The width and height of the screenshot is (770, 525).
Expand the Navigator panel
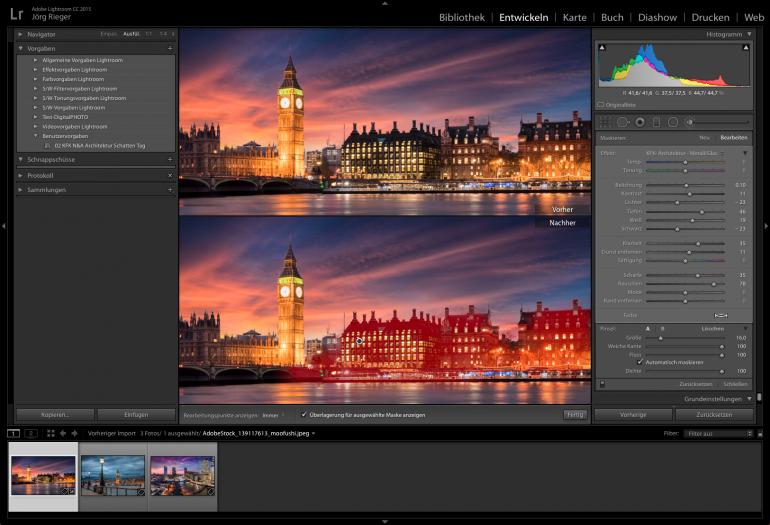tap(20, 34)
